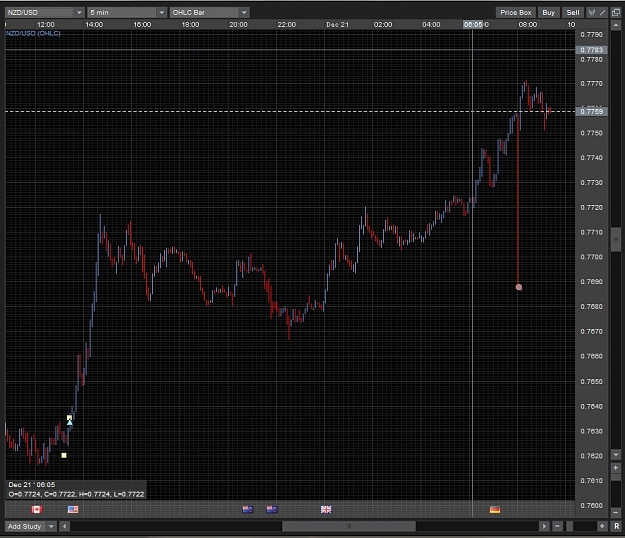Zoom in price scale with plus button

point(616,468)
